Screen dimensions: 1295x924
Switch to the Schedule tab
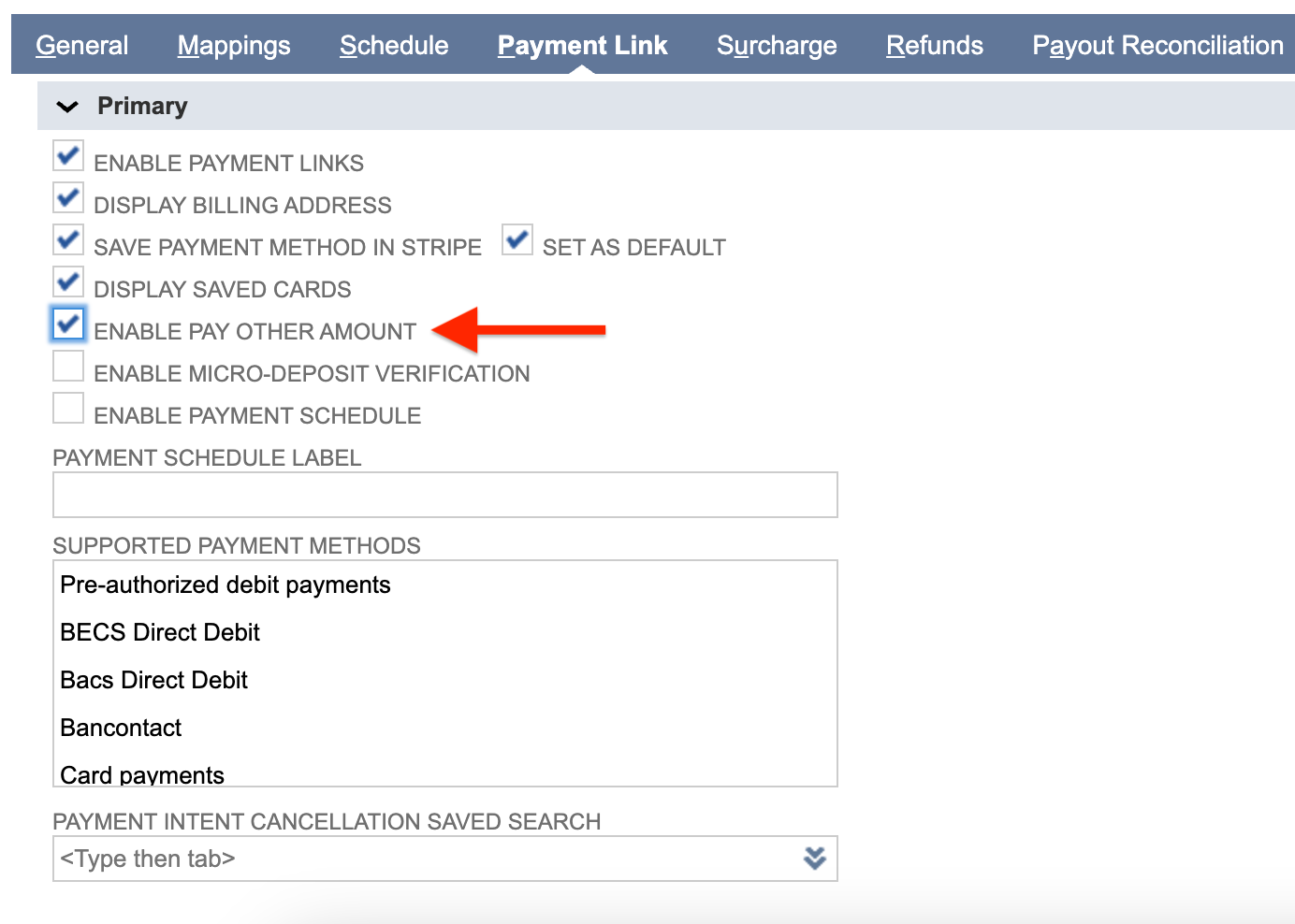pos(393,44)
